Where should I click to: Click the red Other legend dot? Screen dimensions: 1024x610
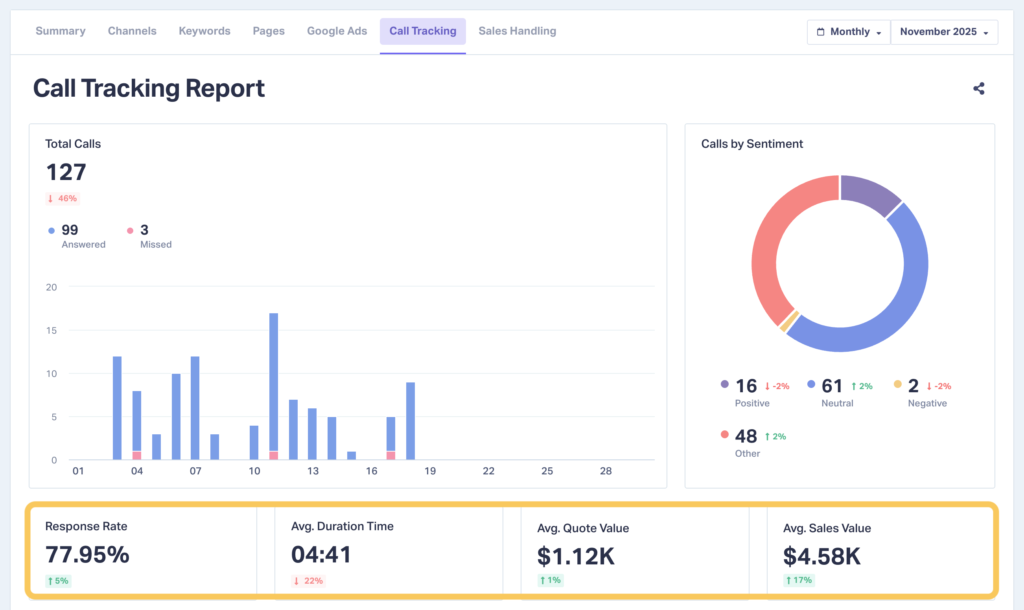coord(725,434)
